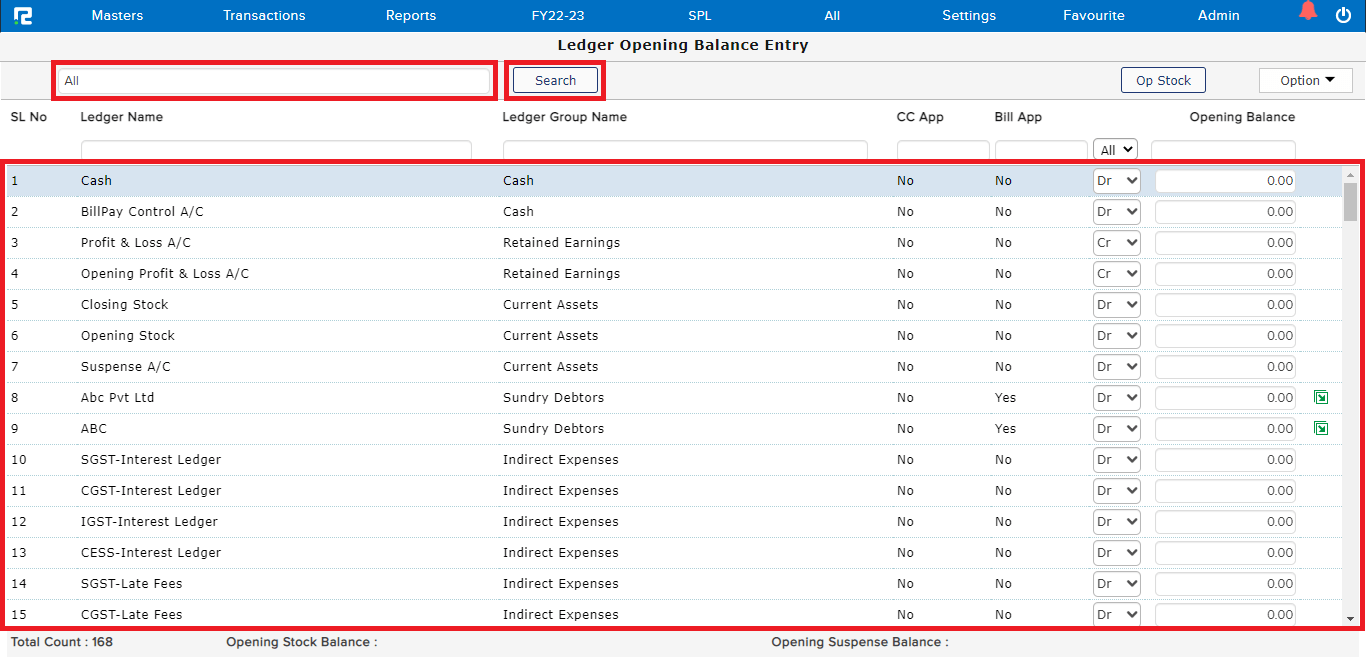This screenshot has width=1366, height=657.
Task: Open the Reports menu
Action: click(411, 15)
